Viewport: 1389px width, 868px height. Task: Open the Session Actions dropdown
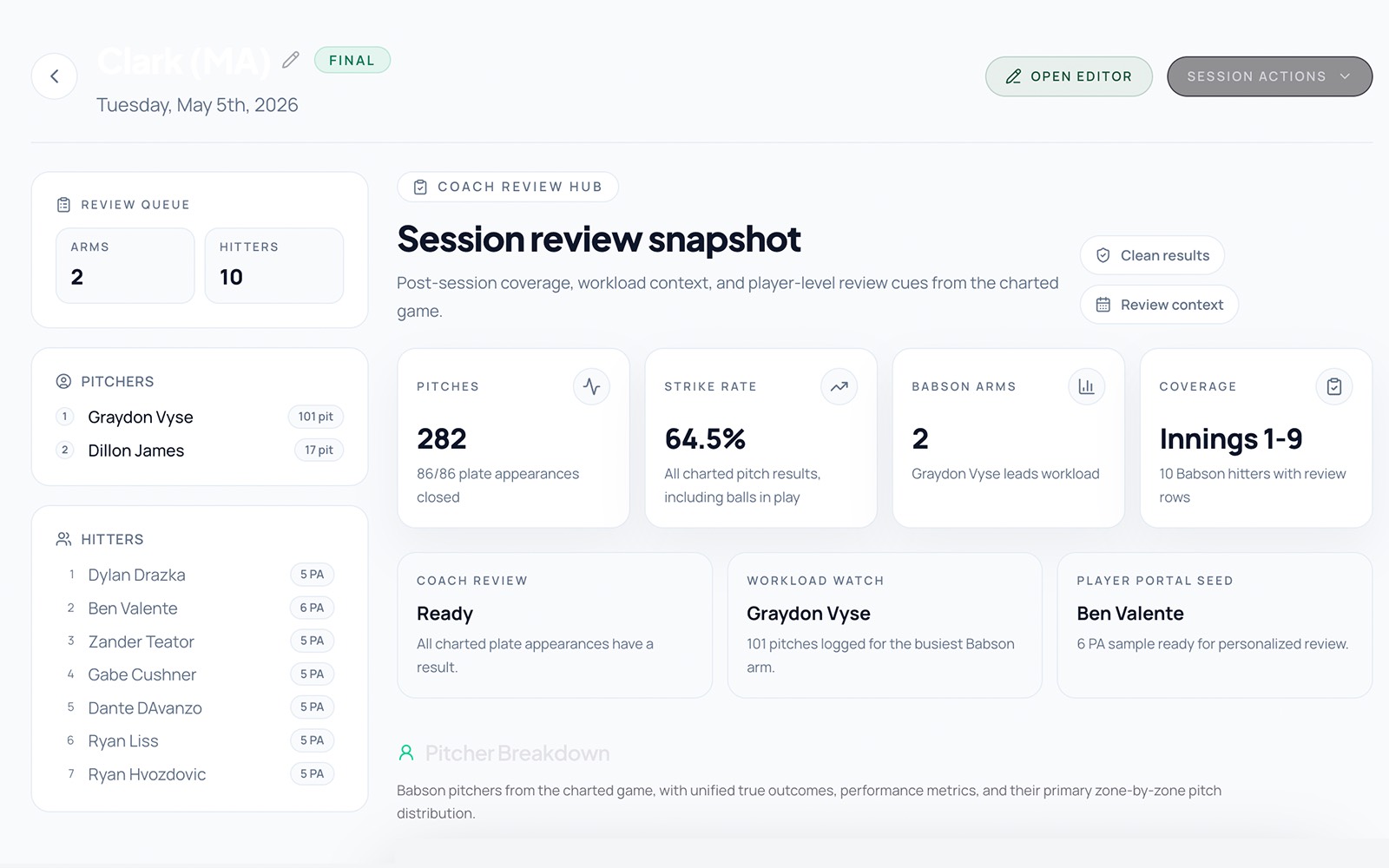1269,76
